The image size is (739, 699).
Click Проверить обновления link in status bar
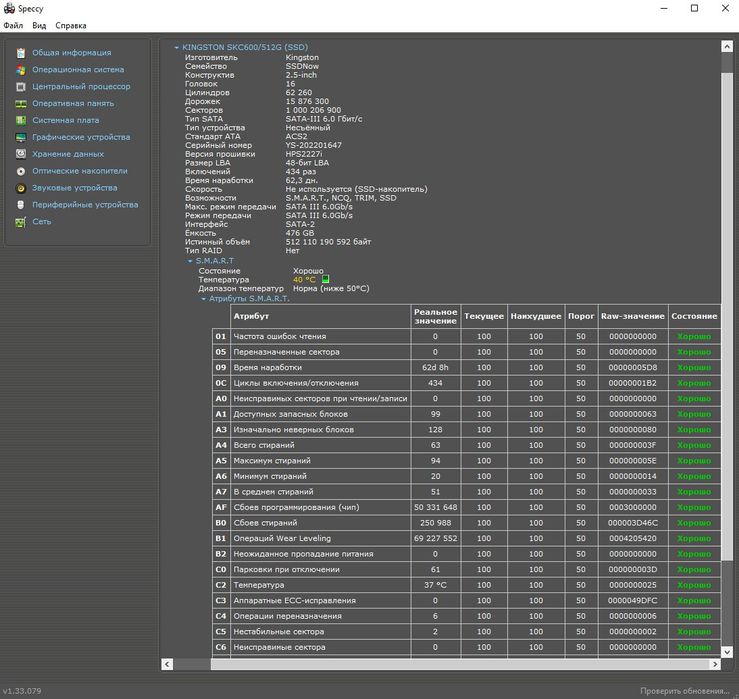click(x=684, y=691)
